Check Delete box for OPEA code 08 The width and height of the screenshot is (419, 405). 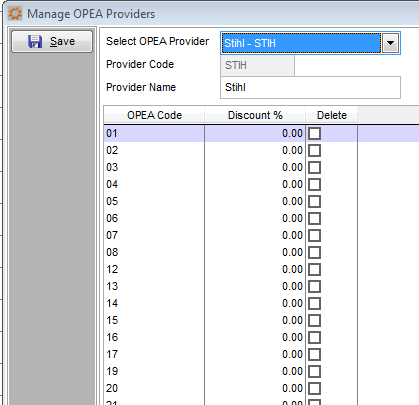(314, 253)
